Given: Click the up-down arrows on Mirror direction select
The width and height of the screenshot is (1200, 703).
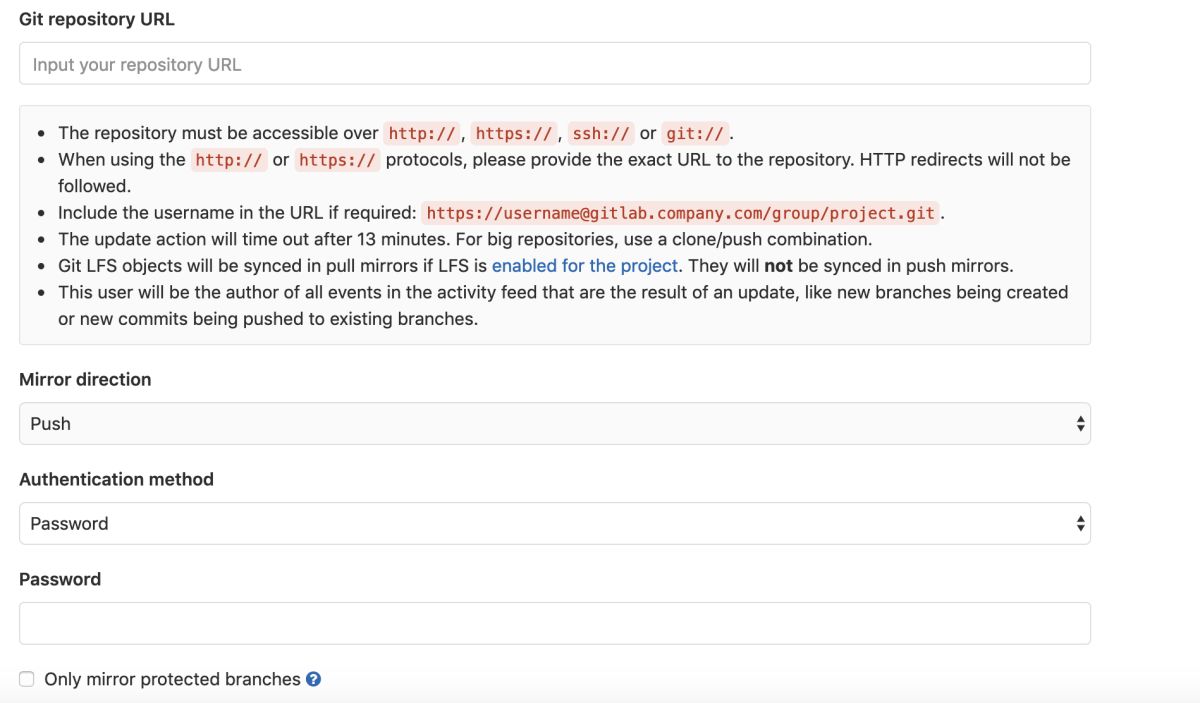Looking at the screenshot, I should pos(1080,424).
